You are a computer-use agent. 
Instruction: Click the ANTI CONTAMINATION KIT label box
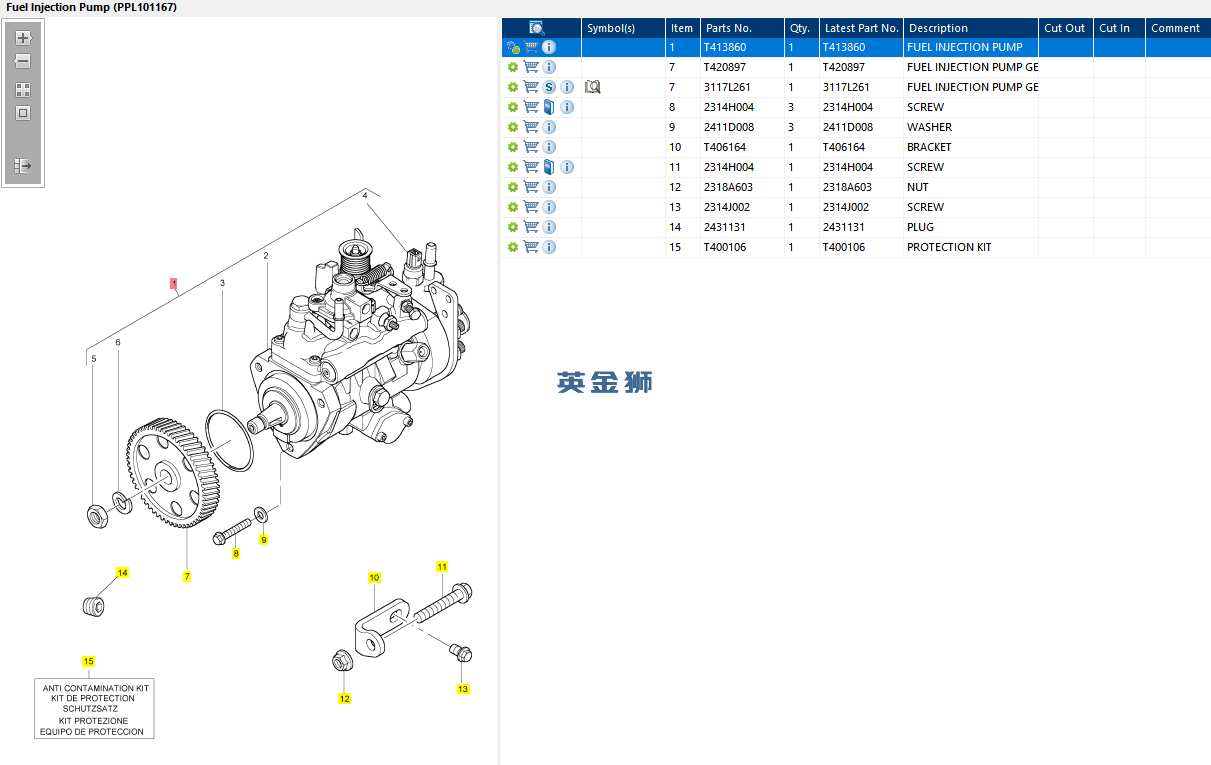click(x=94, y=710)
